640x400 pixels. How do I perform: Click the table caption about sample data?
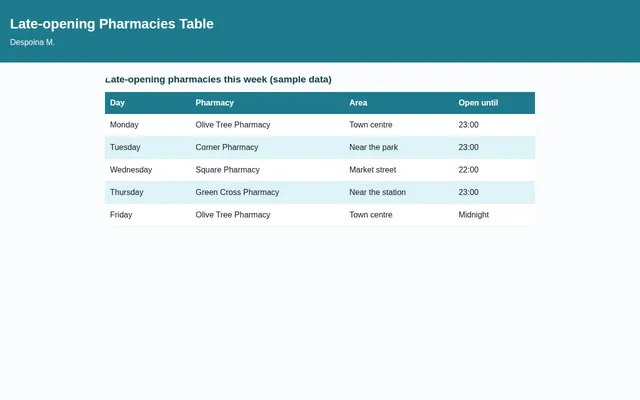[x=218, y=79]
